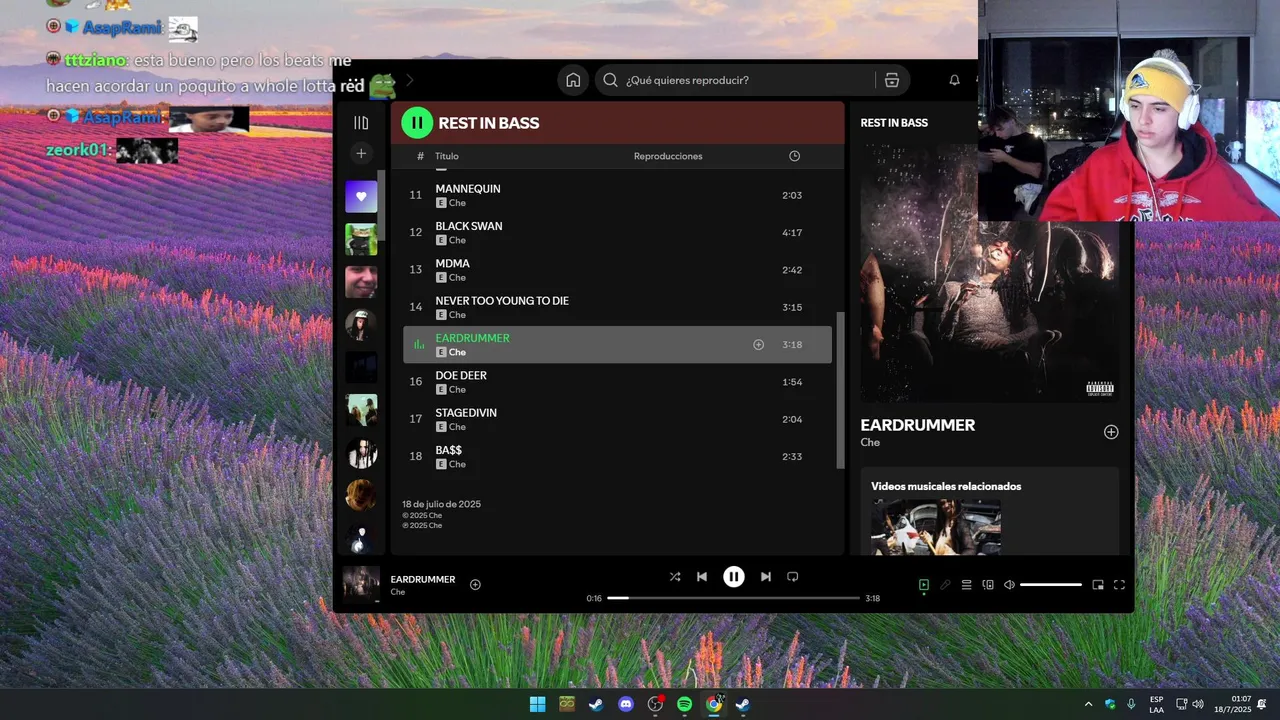Collapse the Your Library sidebar icon
Viewport: 1280px width, 720px height.
[x=361, y=123]
